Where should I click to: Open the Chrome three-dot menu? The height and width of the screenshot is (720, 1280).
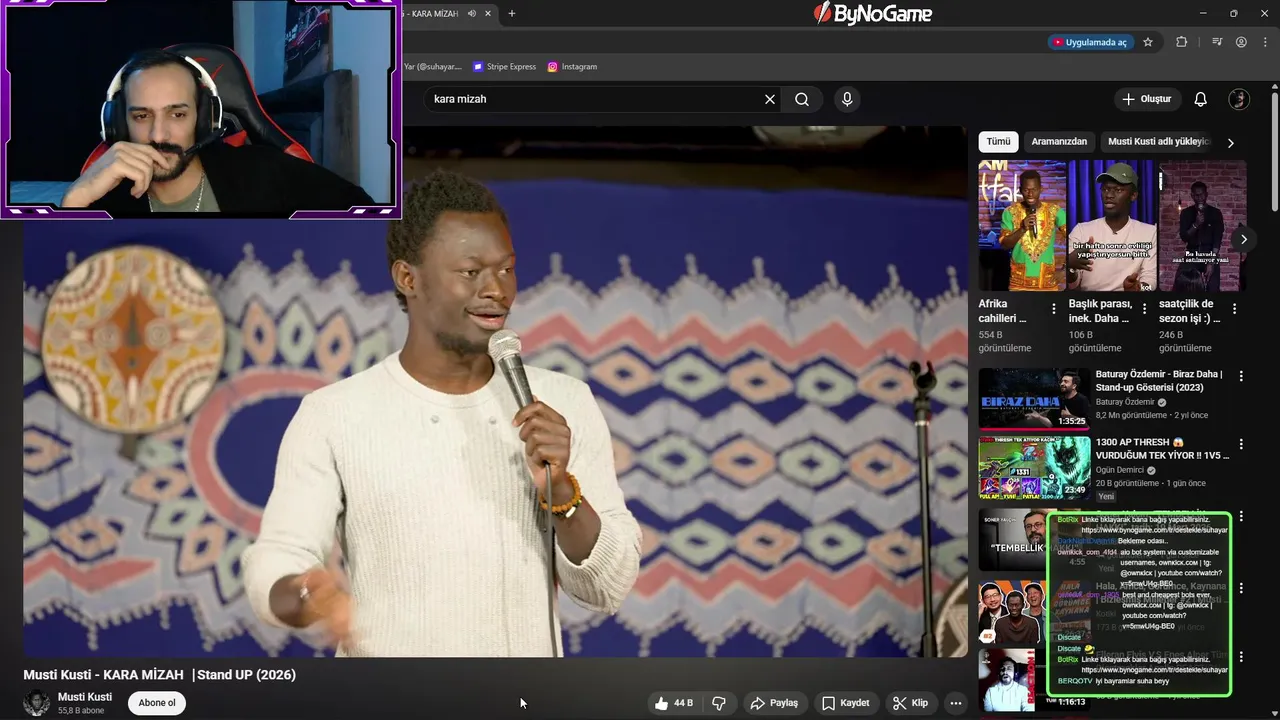(1264, 42)
